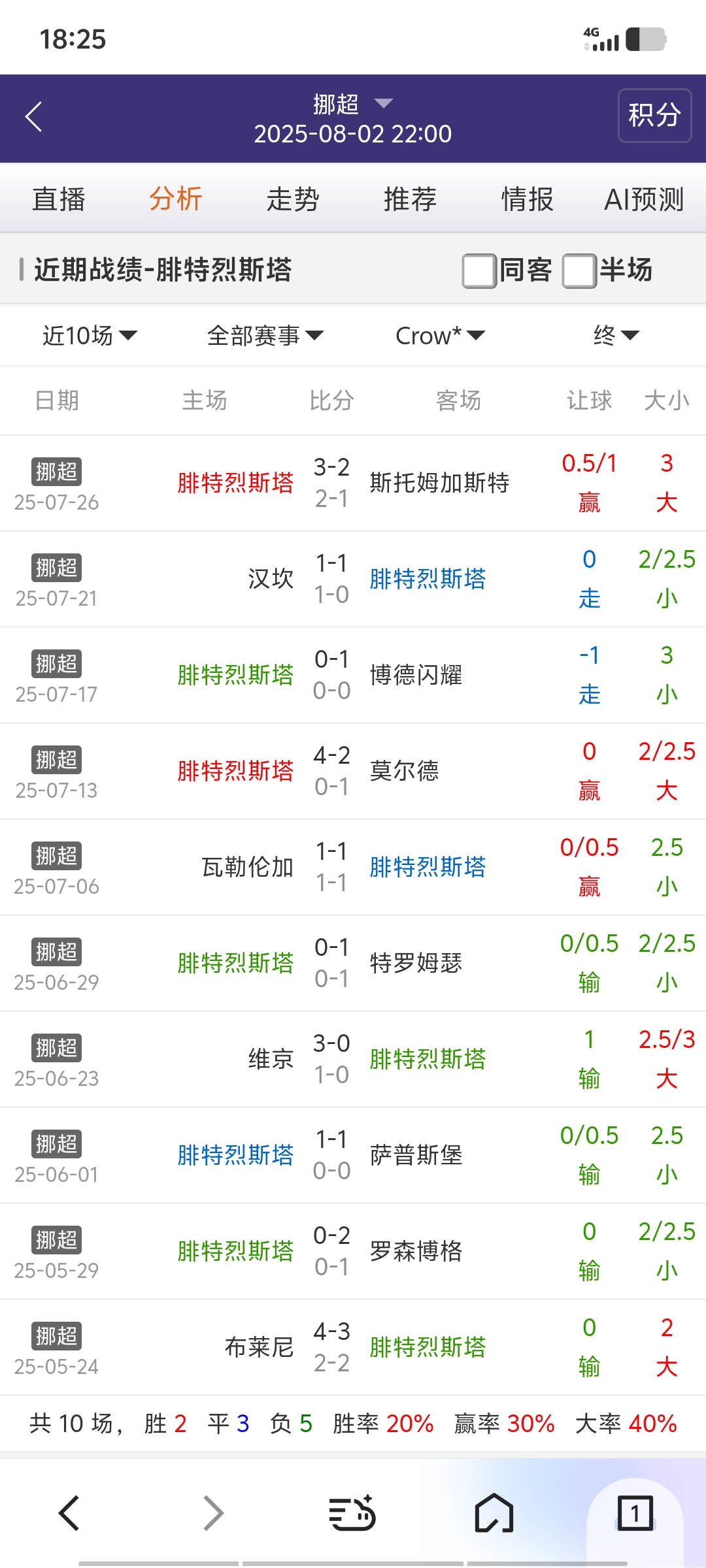Switch to the 走势 tab
Viewport: 706px width, 1568px height.
[292, 199]
